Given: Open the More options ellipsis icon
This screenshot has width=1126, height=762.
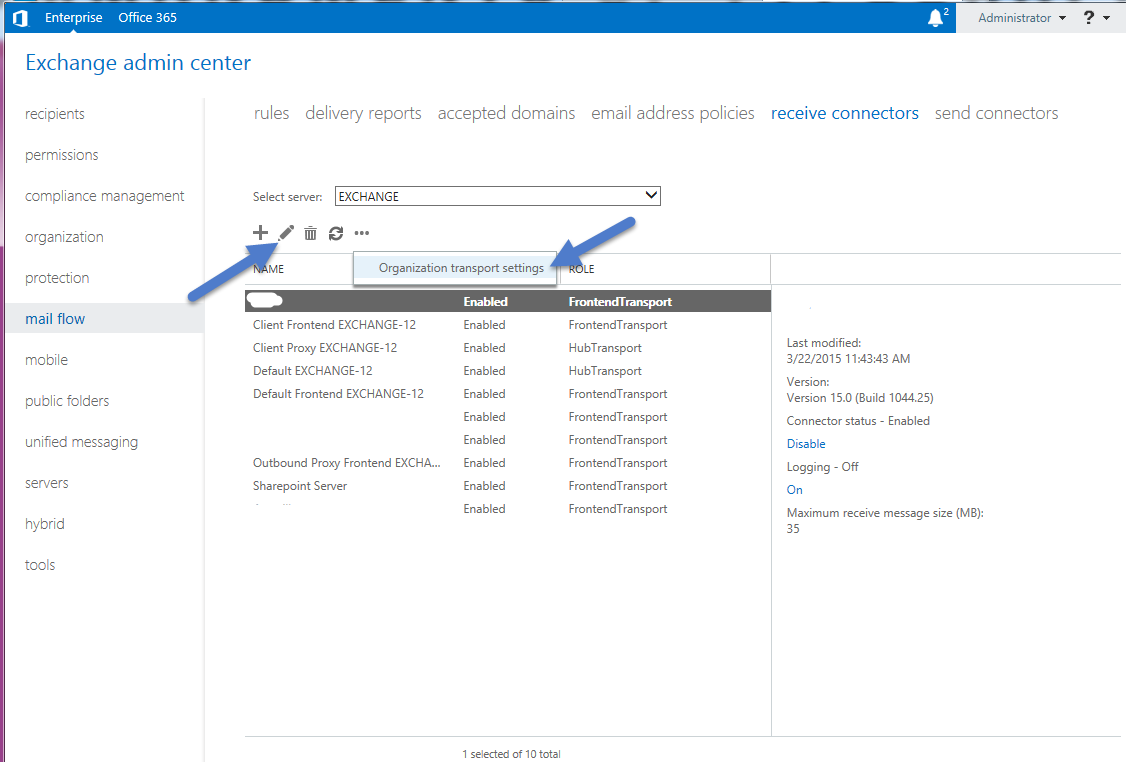Looking at the screenshot, I should tap(361, 232).
